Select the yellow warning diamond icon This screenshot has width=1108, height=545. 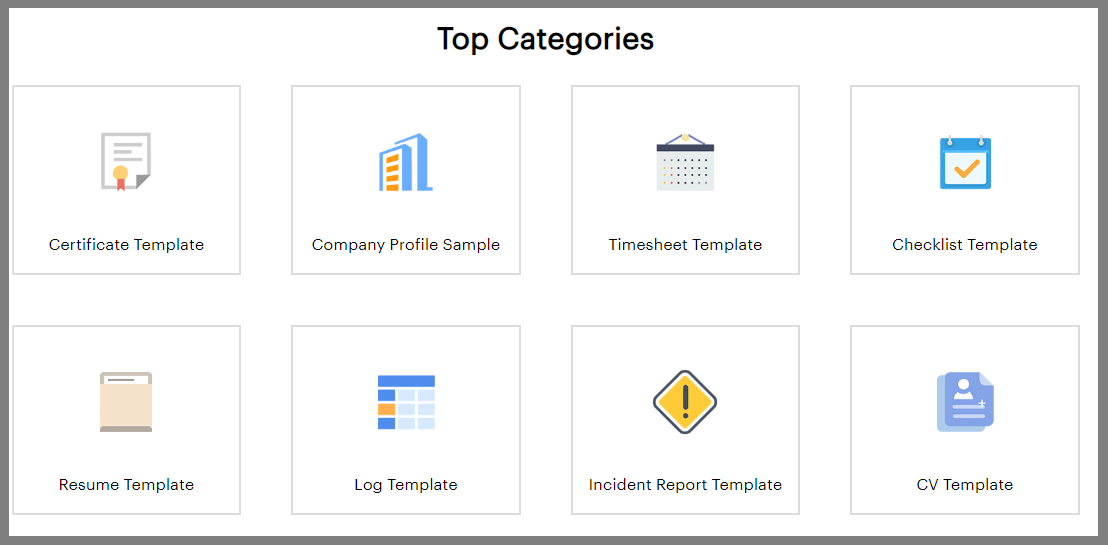tap(685, 402)
